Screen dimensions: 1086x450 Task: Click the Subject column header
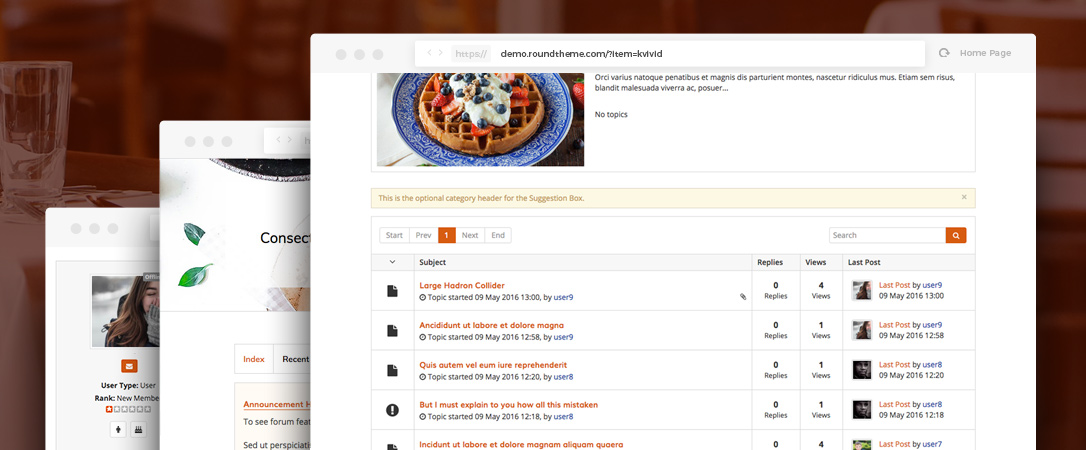[433, 262]
